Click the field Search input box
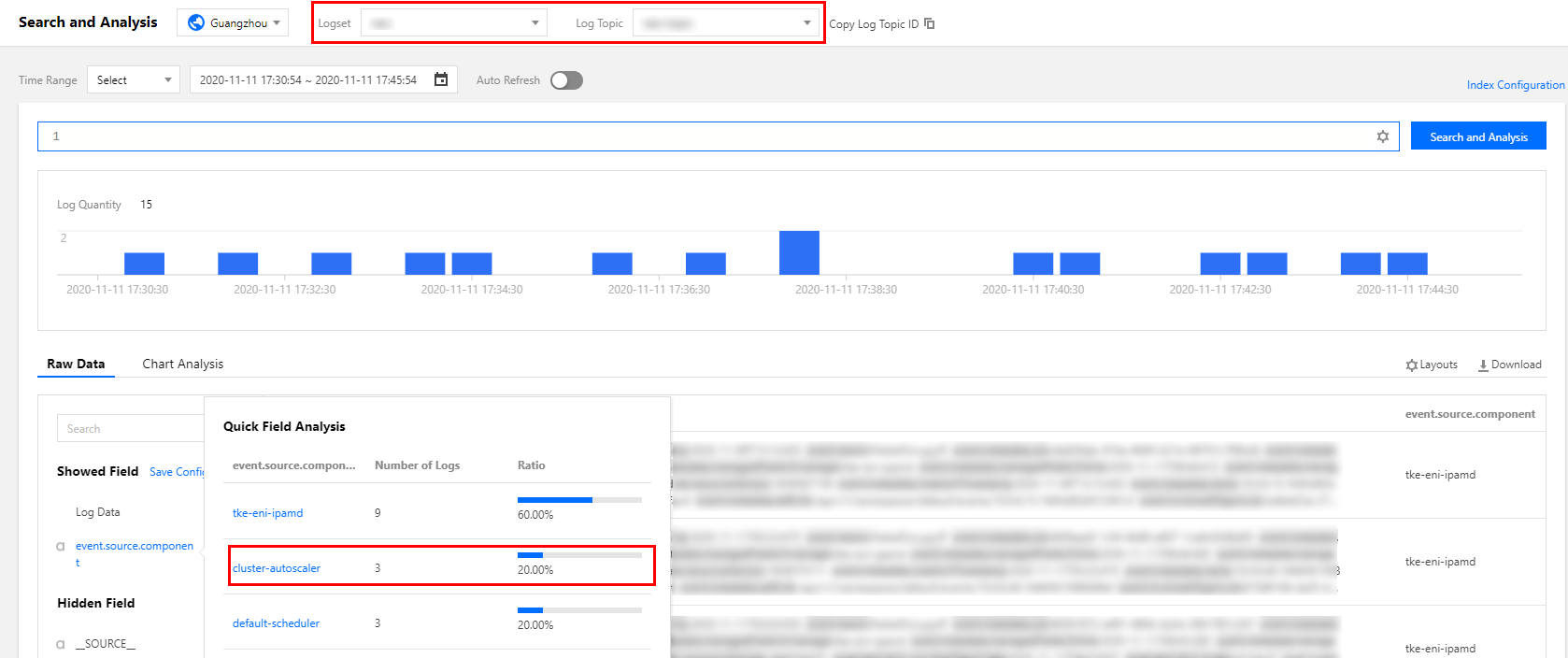This screenshot has width=1568, height=658. [131, 428]
